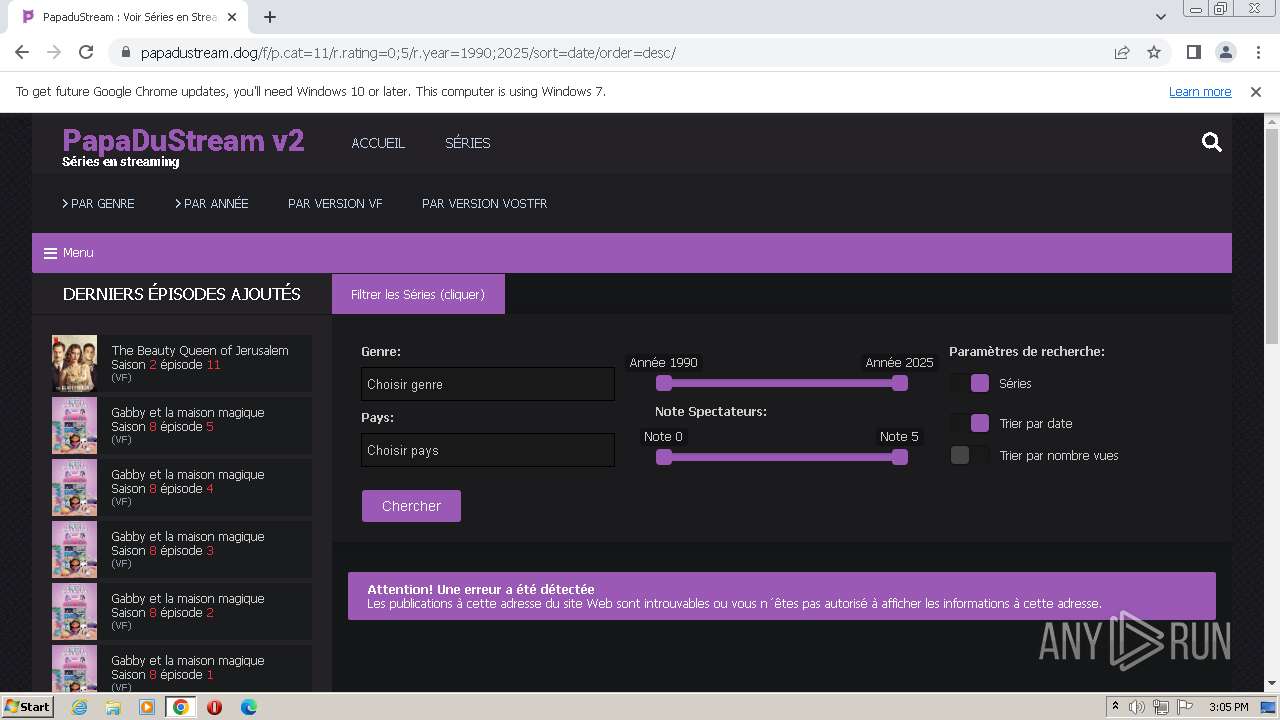Open the SÉRIES menu item

(468, 143)
